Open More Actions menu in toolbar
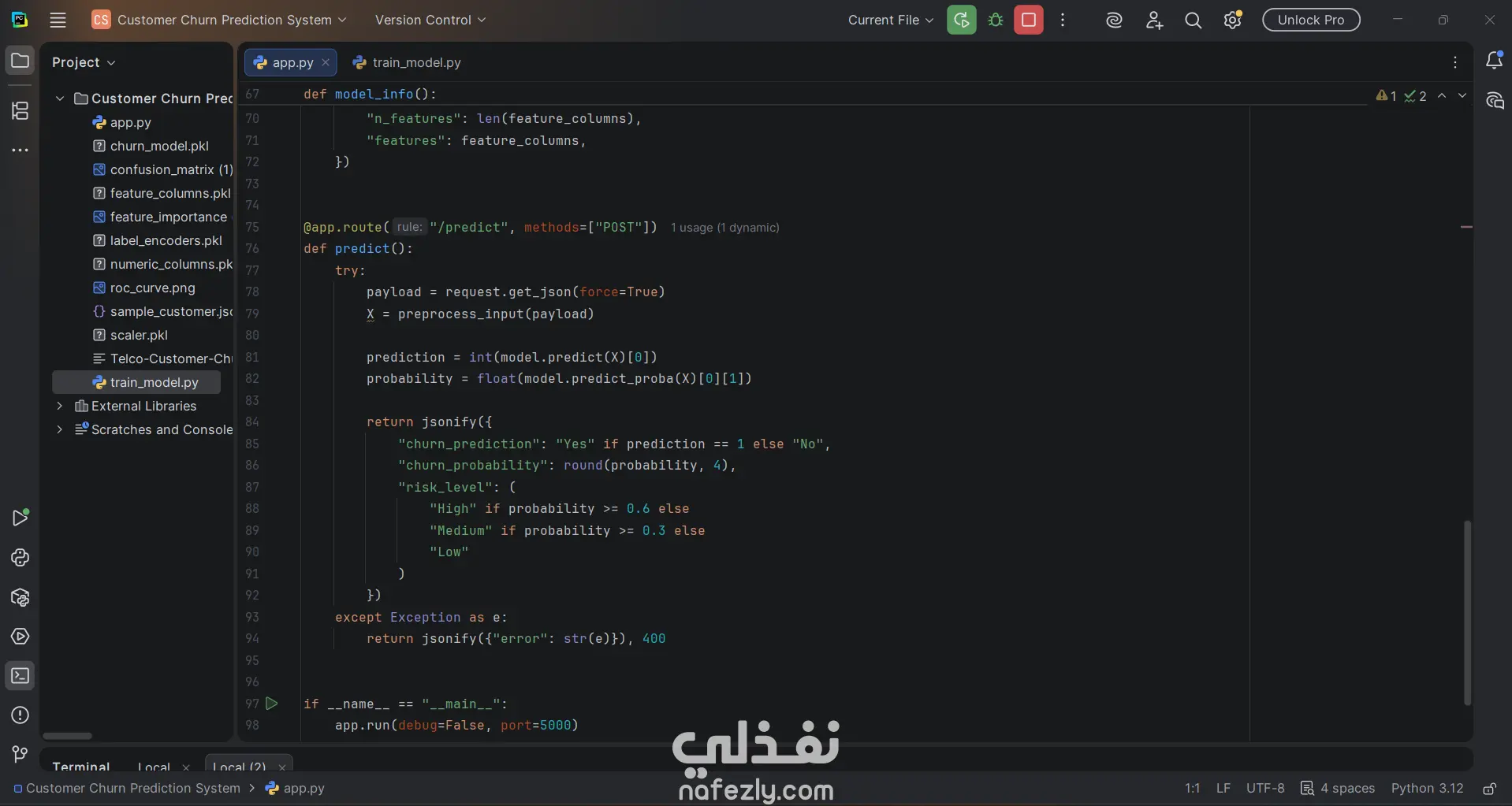 [x=1063, y=20]
